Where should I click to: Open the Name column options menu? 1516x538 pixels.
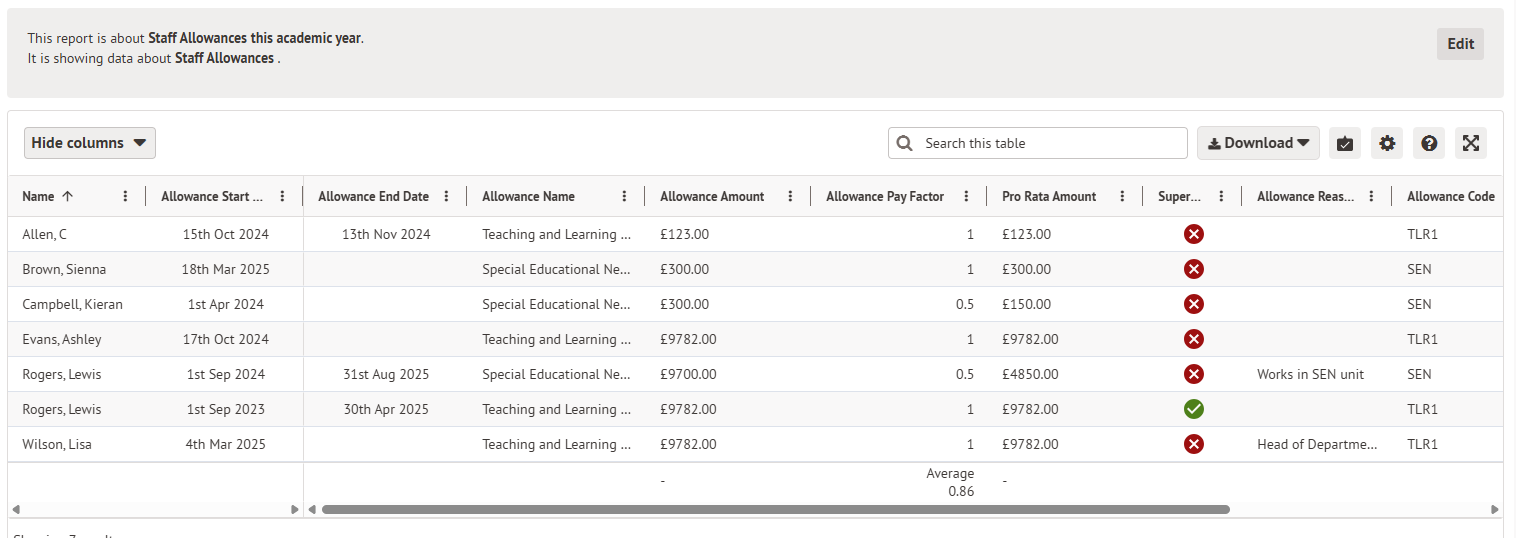tap(125, 197)
